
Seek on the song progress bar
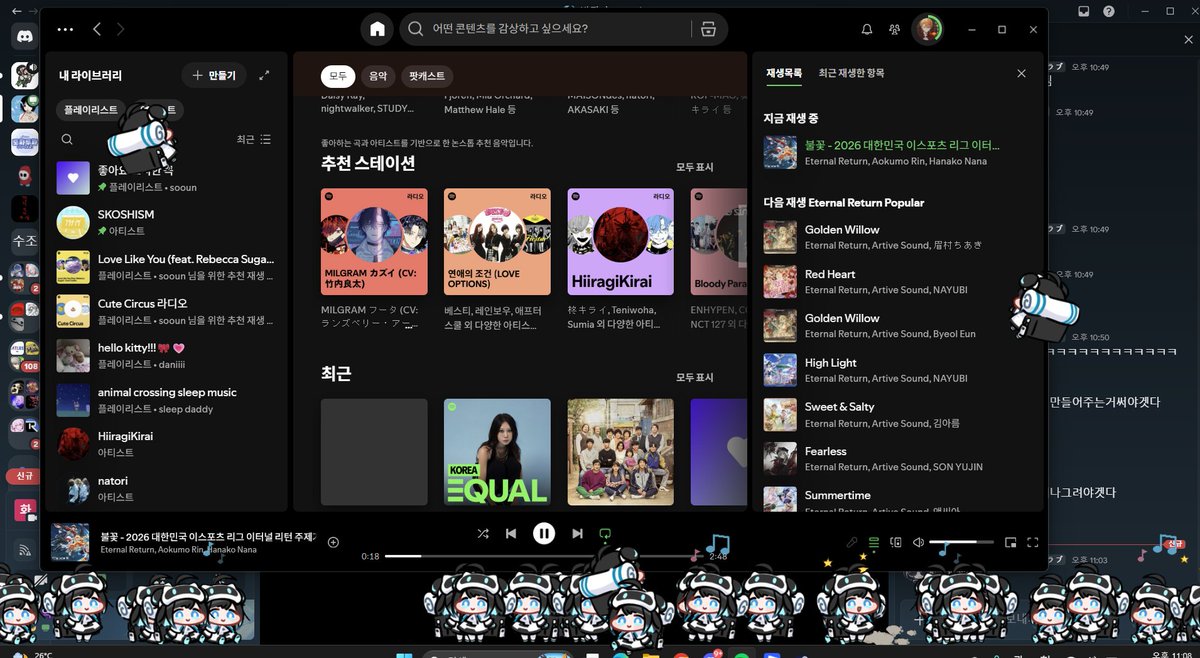click(x=544, y=556)
